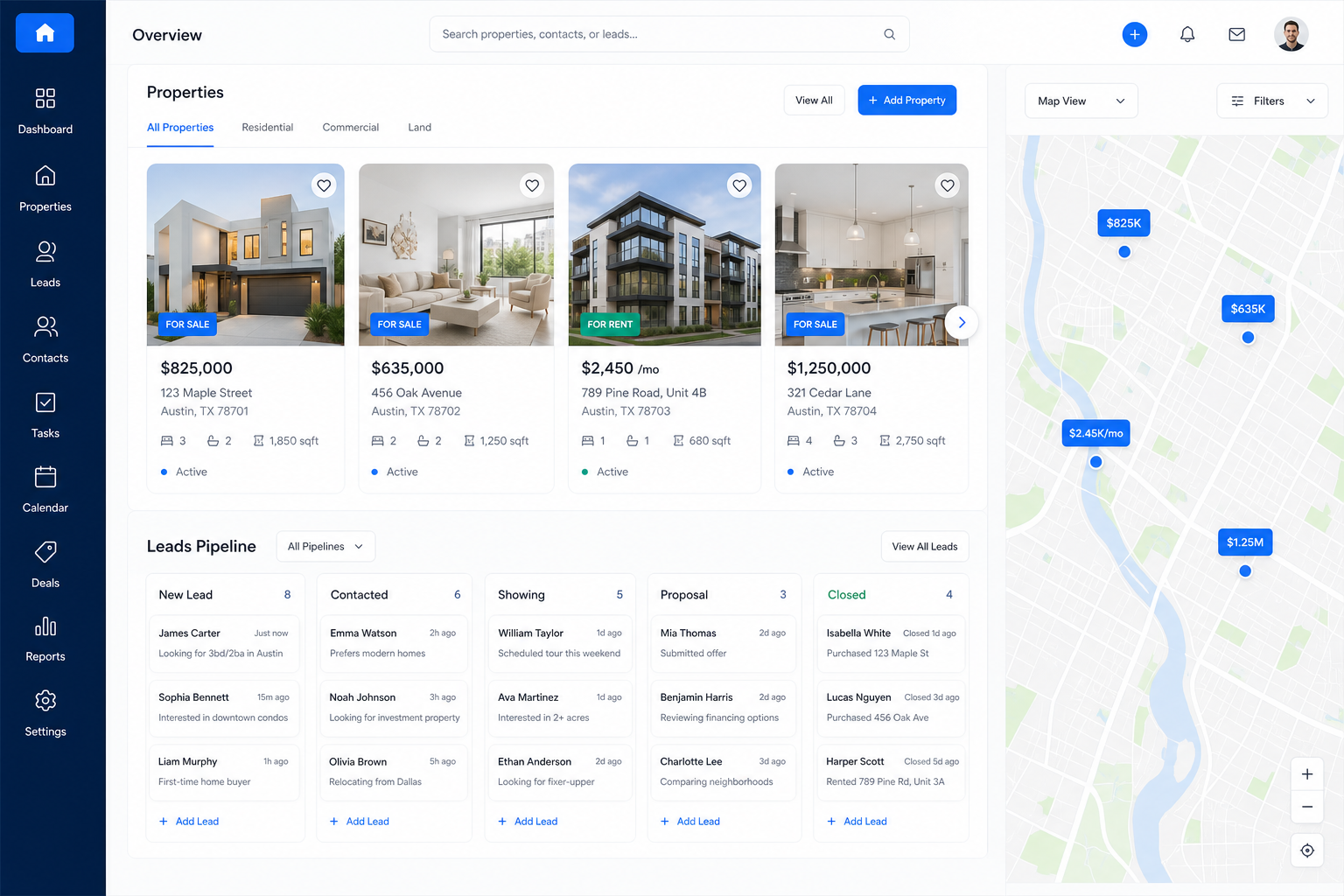Favorite the 789 Pine Road property

[739, 185]
